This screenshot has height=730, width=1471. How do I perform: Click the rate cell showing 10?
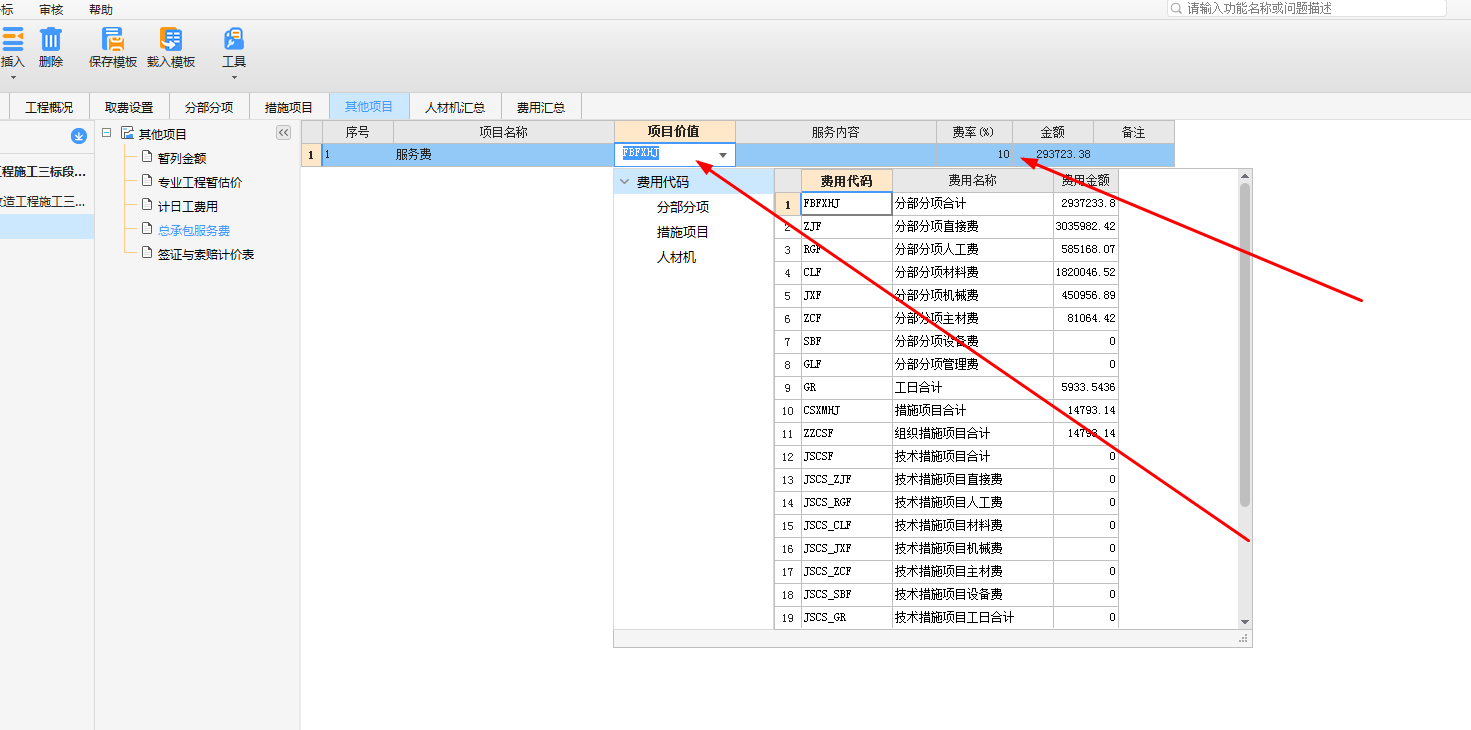974,155
